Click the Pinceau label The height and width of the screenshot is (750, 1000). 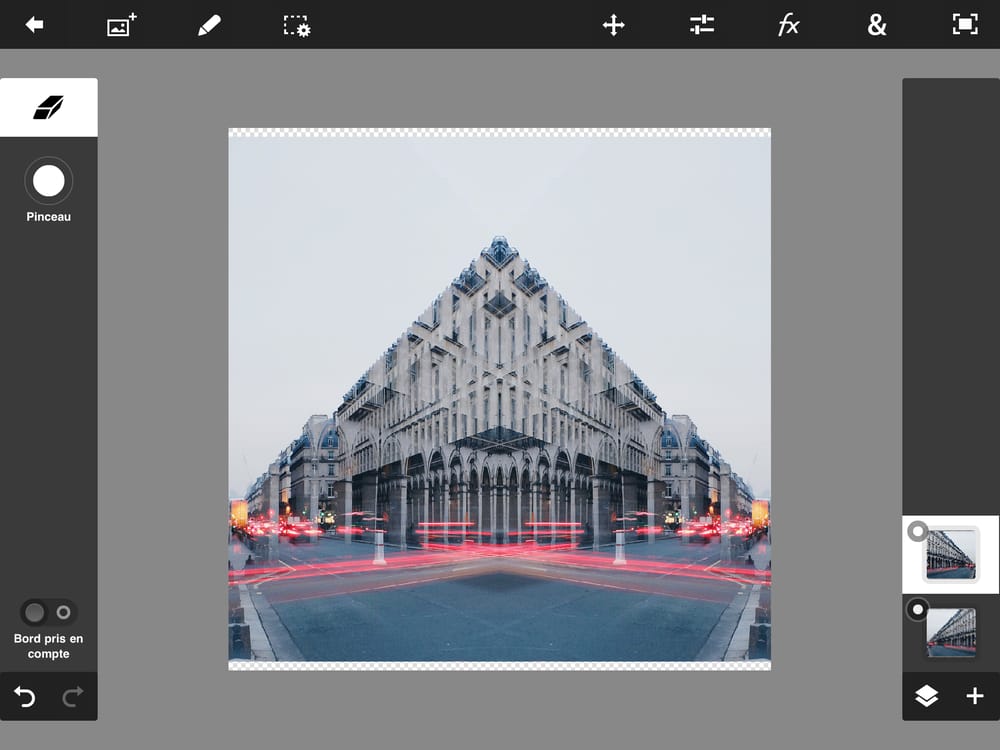click(48, 217)
